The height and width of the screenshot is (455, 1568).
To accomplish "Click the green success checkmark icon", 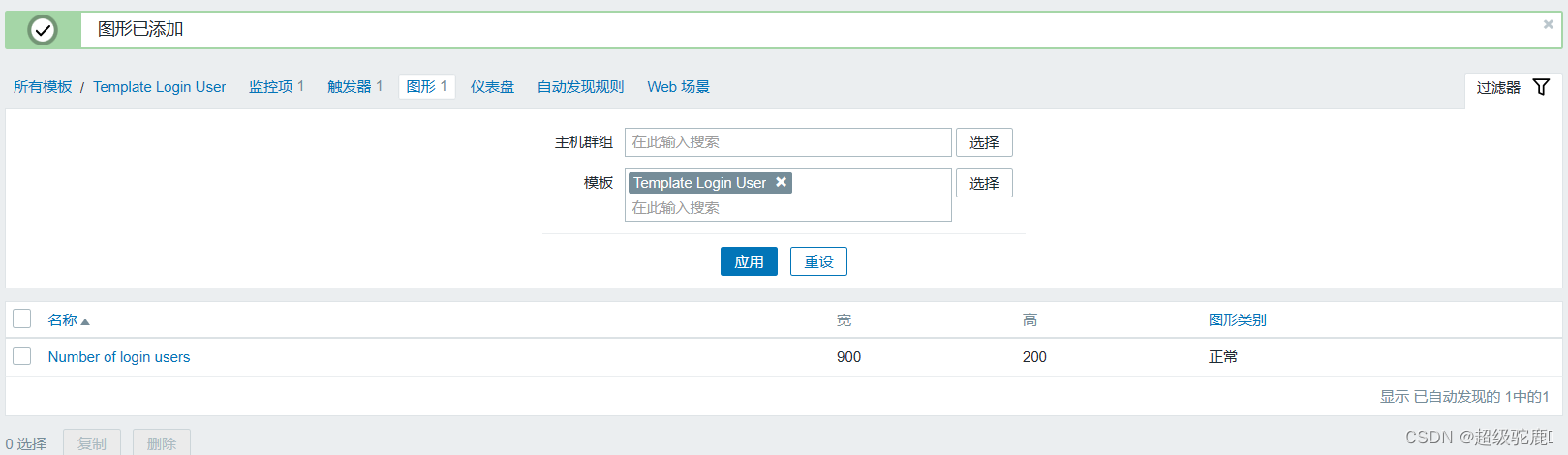I will coord(43,30).
